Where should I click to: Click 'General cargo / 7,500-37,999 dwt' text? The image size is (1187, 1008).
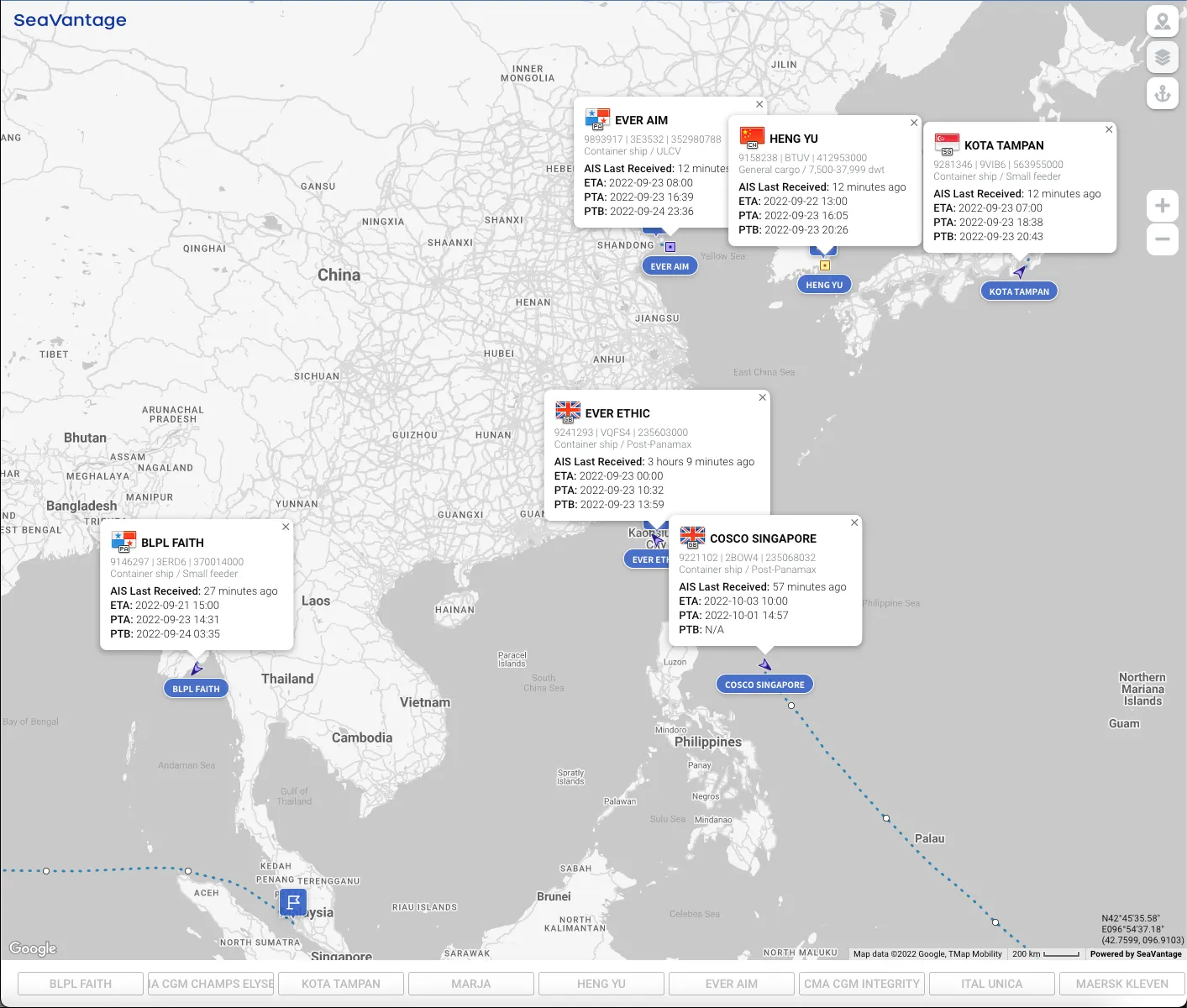(x=811, y=170)
